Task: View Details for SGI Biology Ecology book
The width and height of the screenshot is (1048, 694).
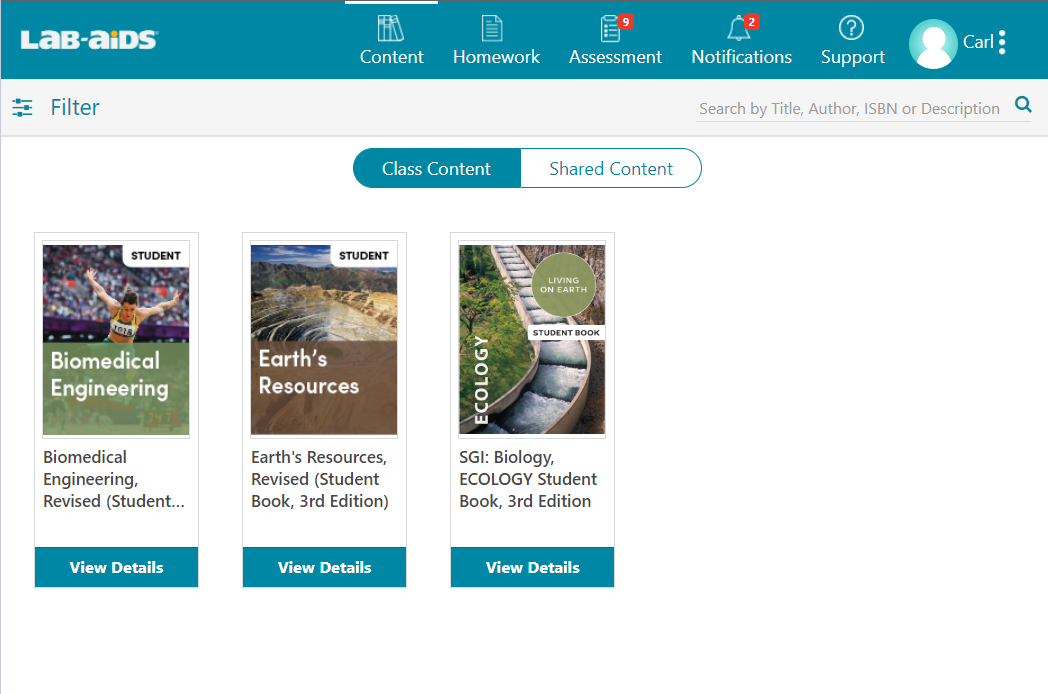Action: click(x=532, y=567)
